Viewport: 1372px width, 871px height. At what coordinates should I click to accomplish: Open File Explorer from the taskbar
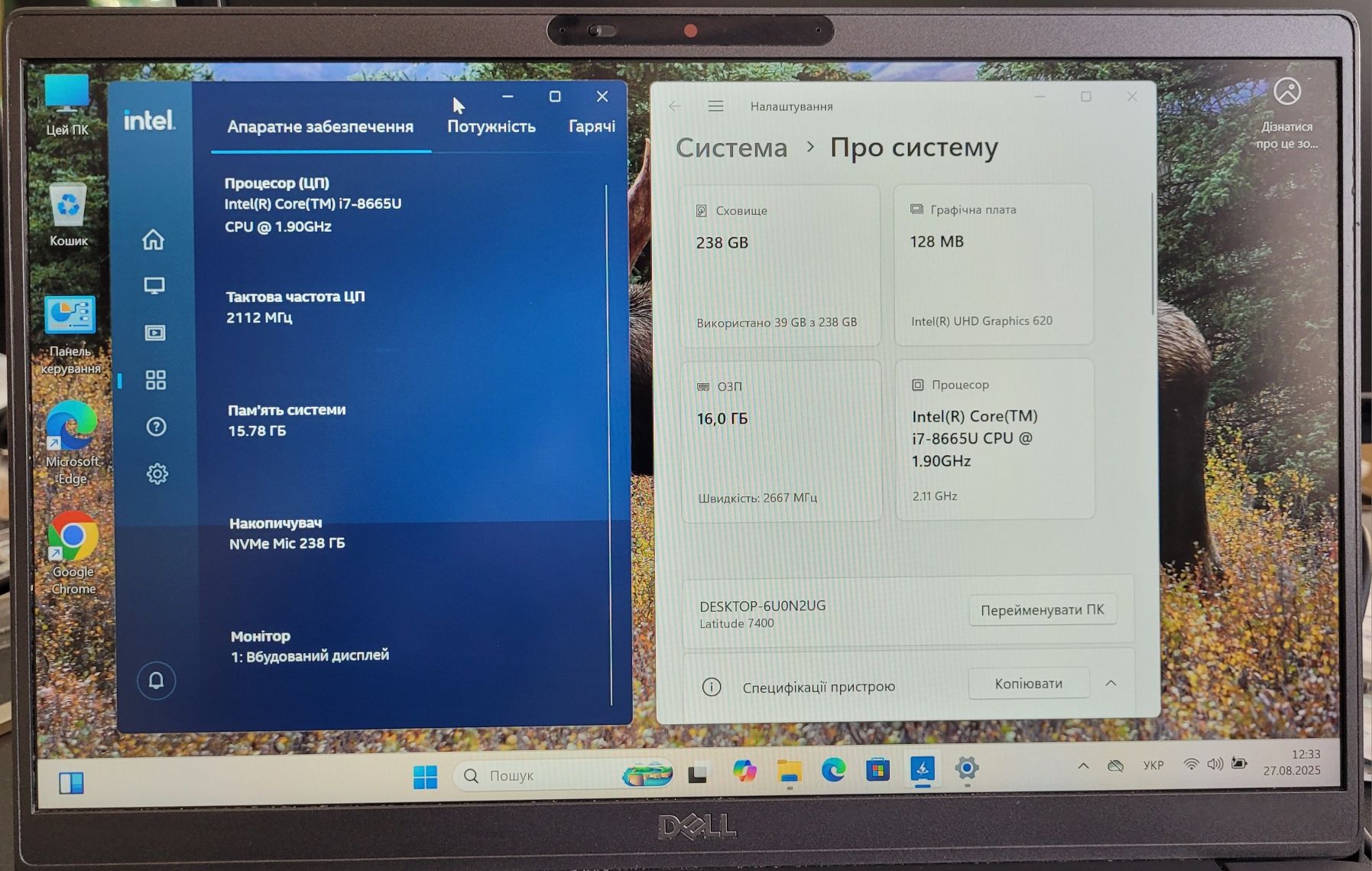pyautogui.click(x=790, y=771)
